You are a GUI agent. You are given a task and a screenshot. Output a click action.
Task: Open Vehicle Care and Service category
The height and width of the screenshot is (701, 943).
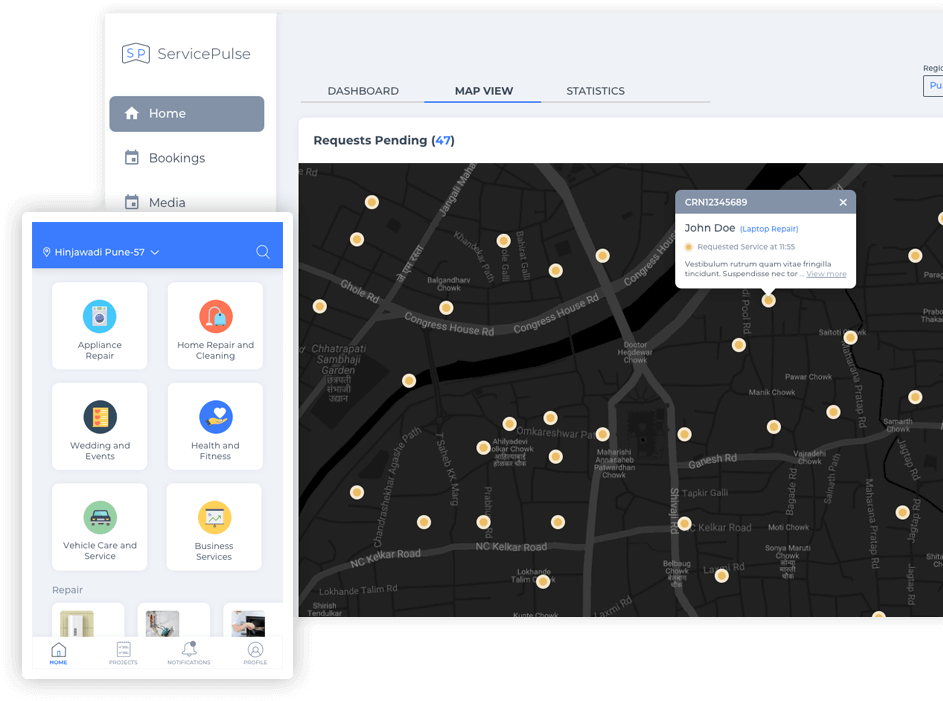[100, 518]
